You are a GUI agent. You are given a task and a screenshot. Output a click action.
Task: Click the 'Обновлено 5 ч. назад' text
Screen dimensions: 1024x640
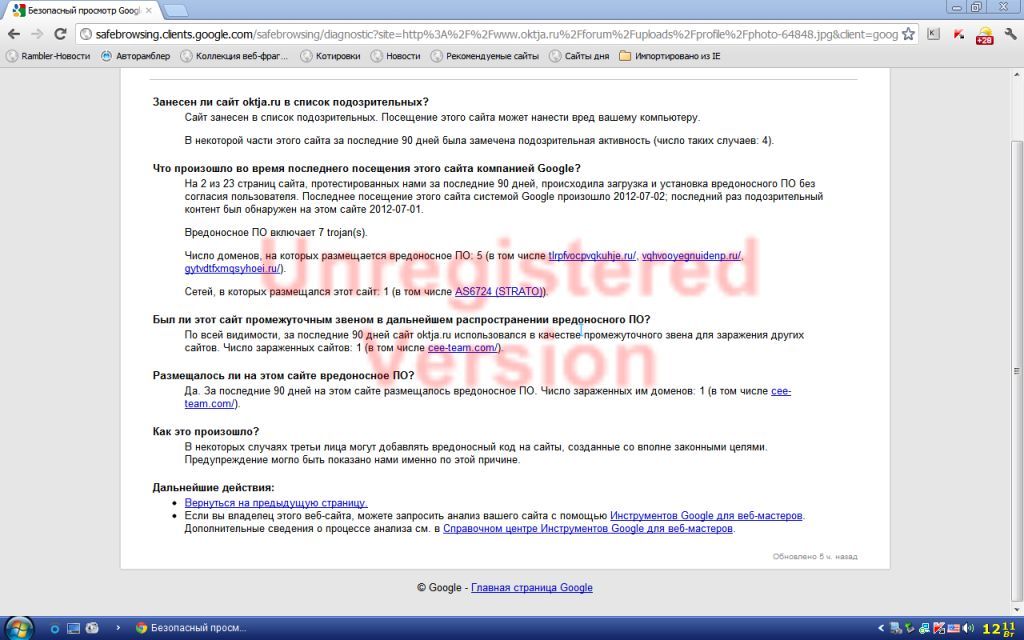pos(814,556)
